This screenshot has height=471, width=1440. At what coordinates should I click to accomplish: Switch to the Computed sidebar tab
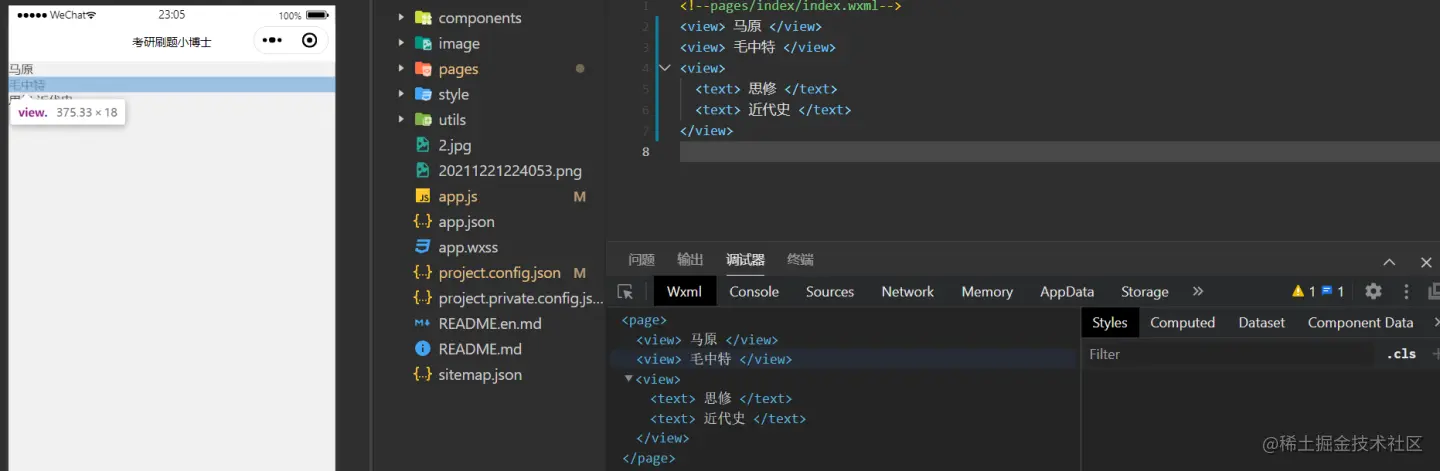click(1183, 323)
